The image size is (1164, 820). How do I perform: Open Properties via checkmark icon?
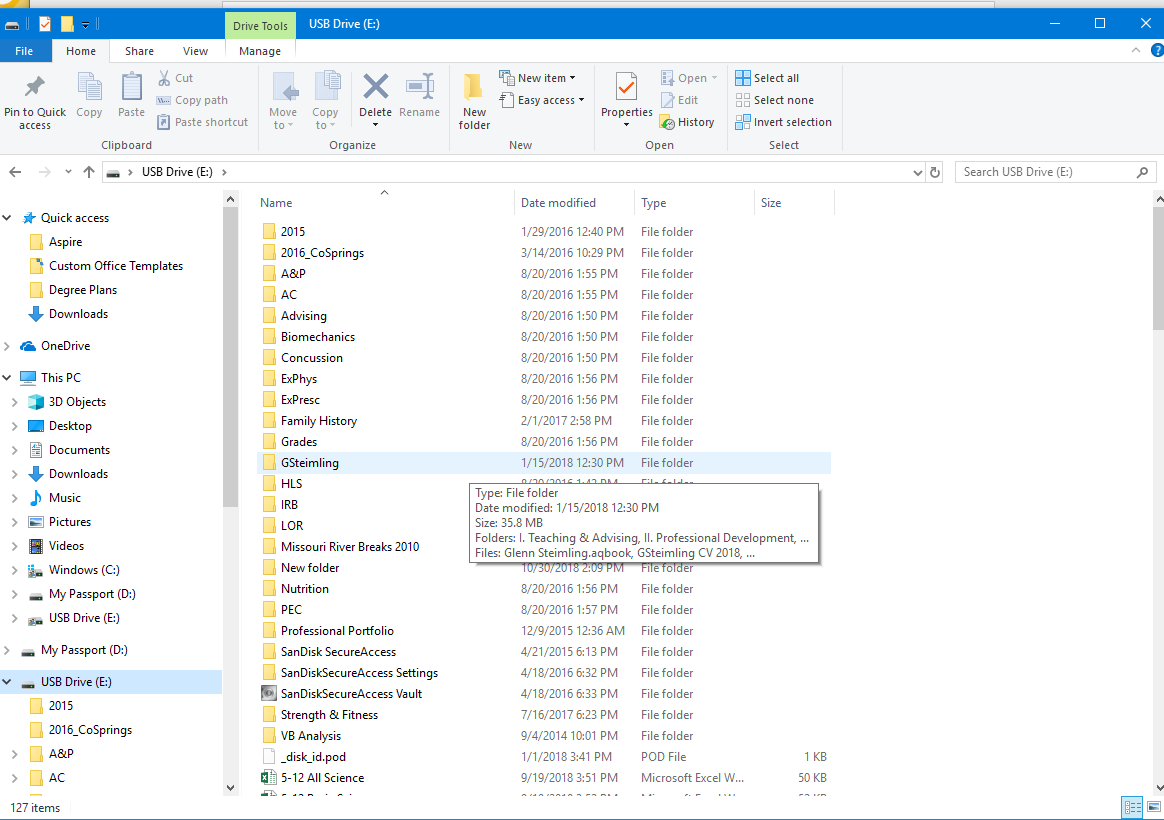pyautogui.click(x=627, y=88)
